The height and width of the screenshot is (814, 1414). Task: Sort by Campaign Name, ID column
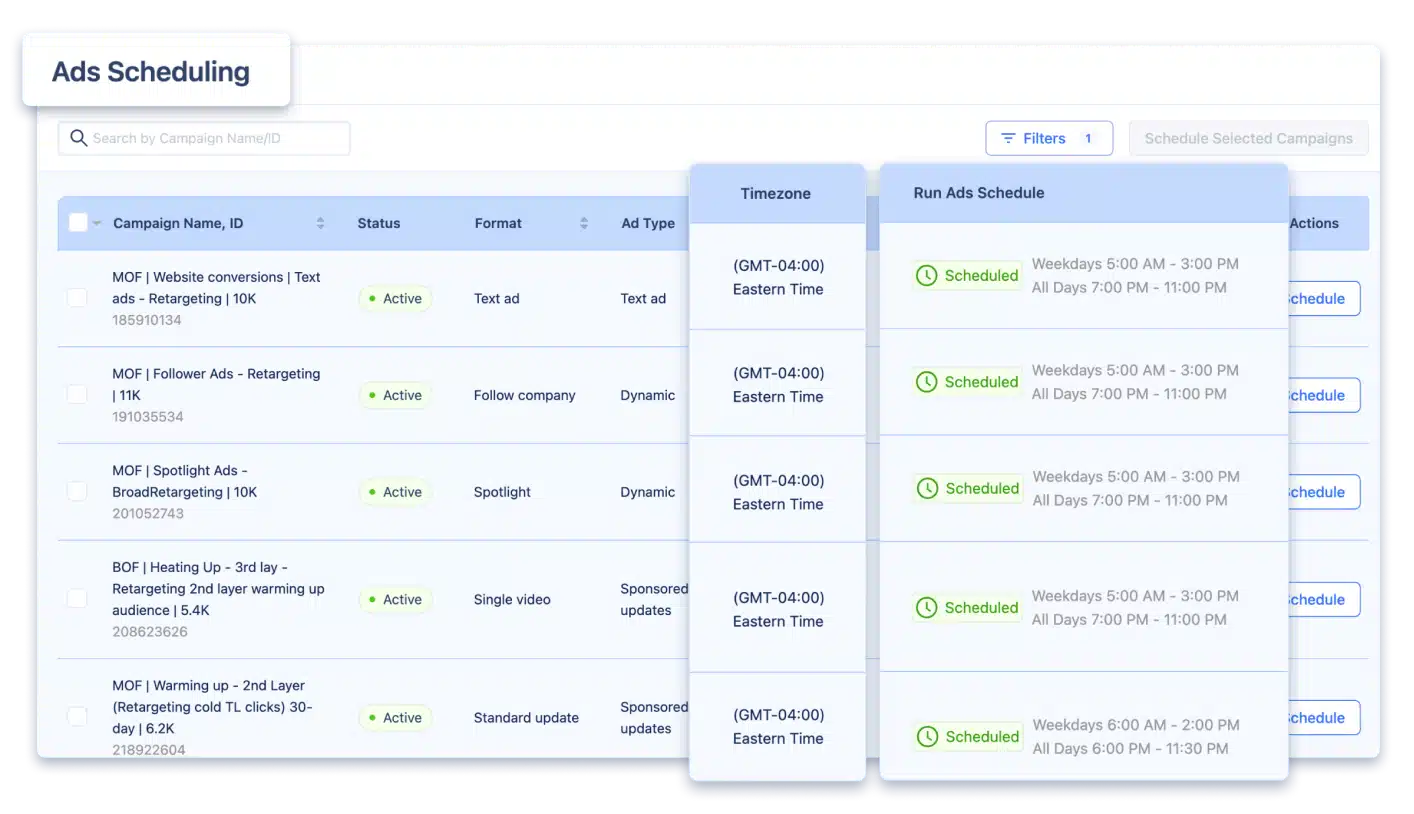[x=320, y=223]
